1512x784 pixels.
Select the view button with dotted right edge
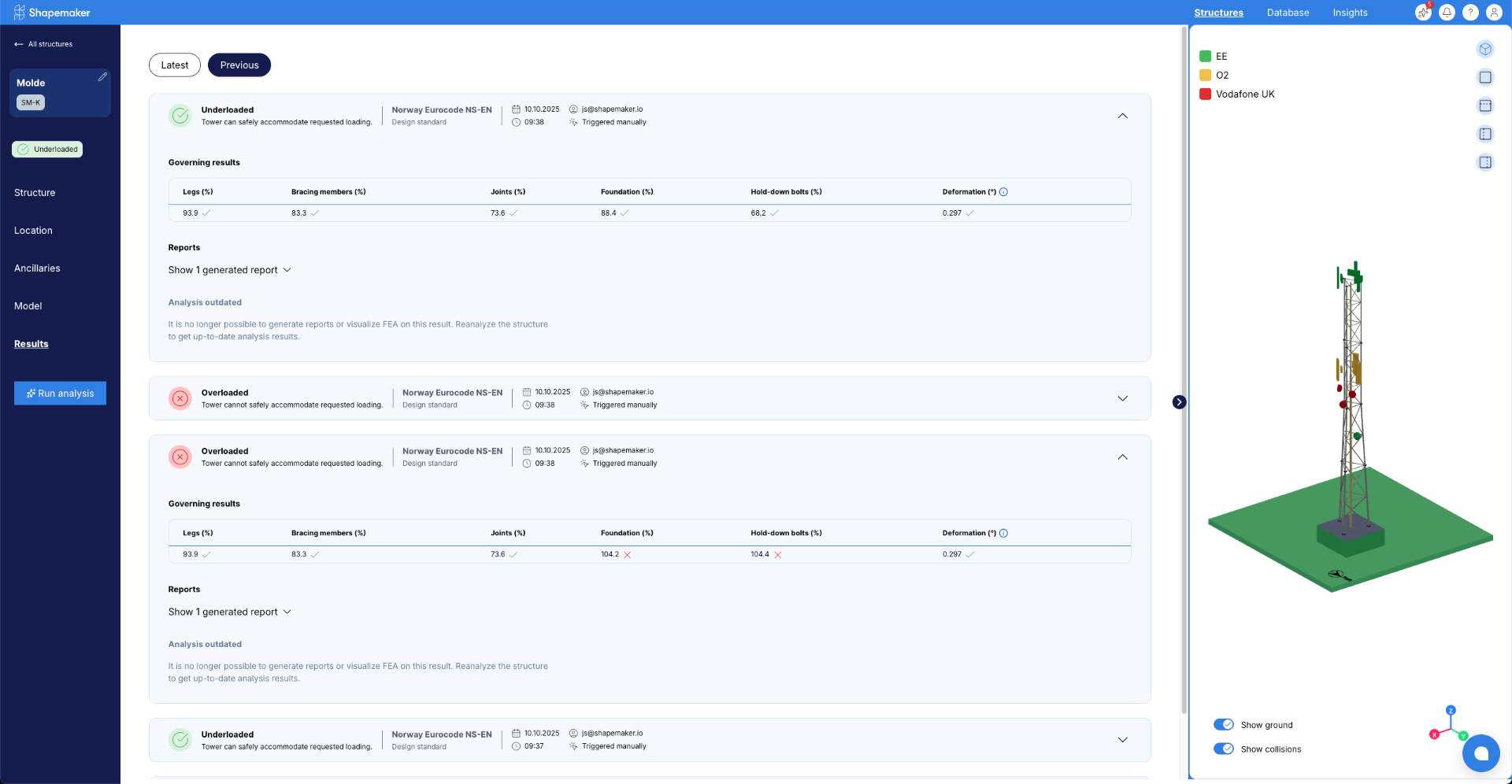point(1485,162)
